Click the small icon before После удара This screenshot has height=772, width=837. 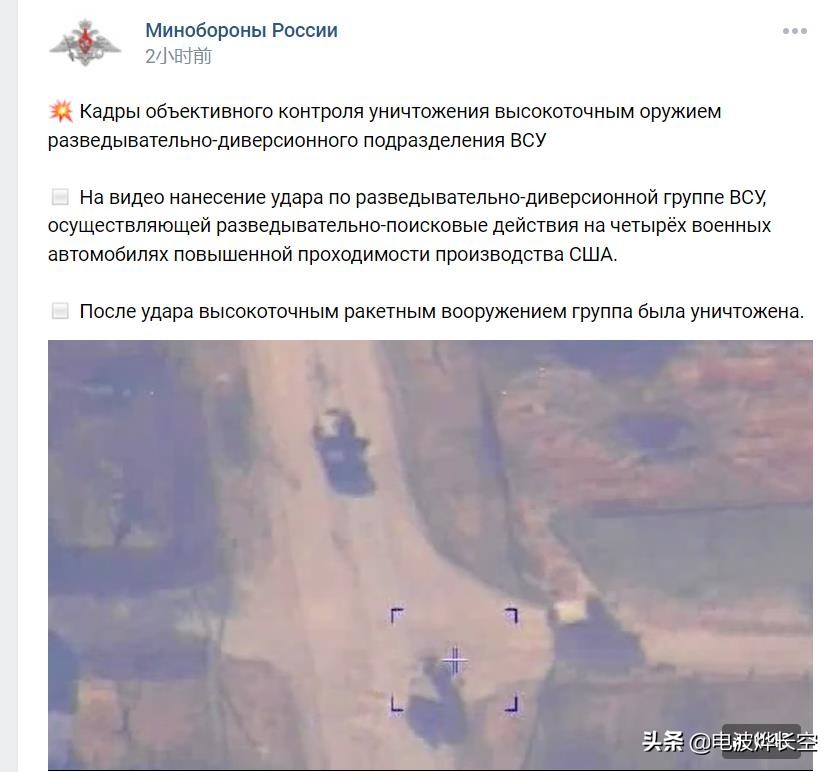[x=60, y=311]
